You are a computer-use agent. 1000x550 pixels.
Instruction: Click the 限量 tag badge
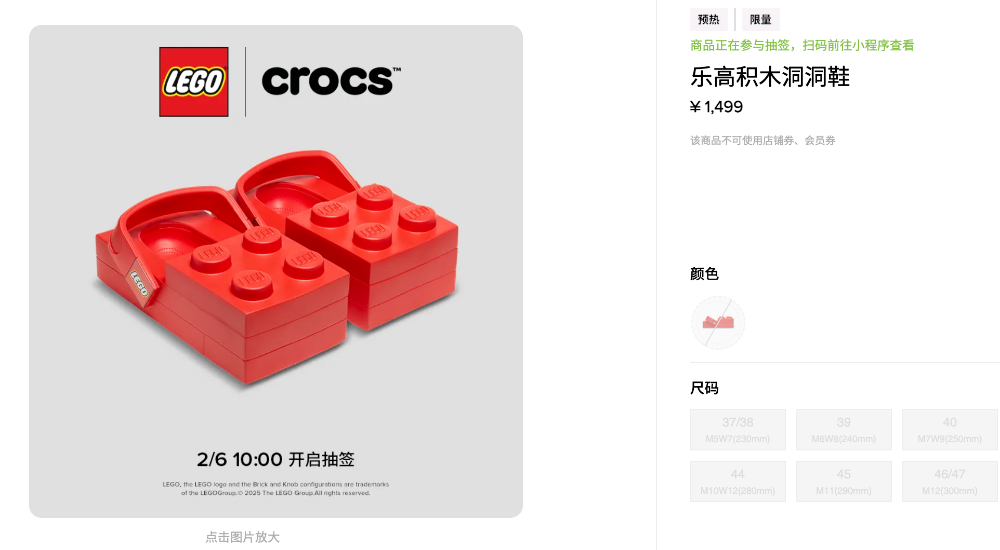[761, 19]
